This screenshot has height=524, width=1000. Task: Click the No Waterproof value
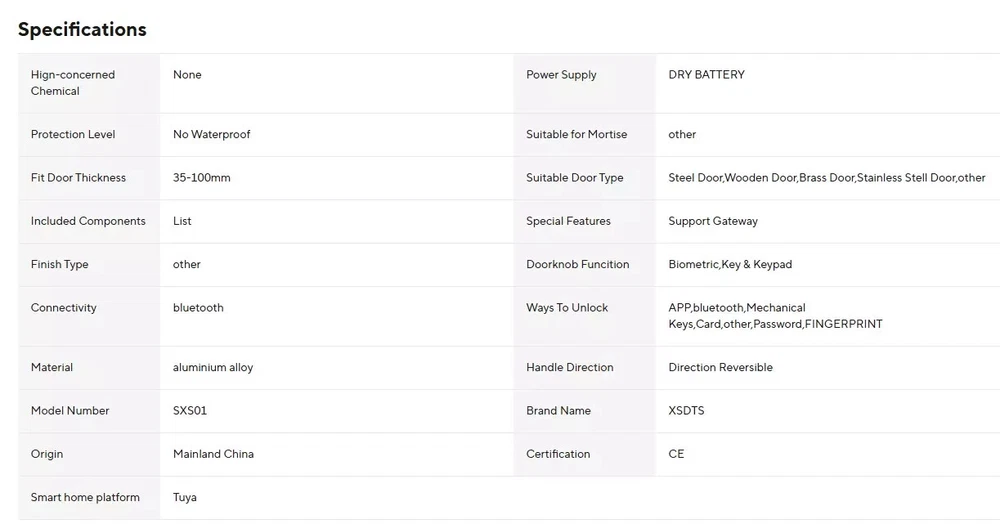211,134
